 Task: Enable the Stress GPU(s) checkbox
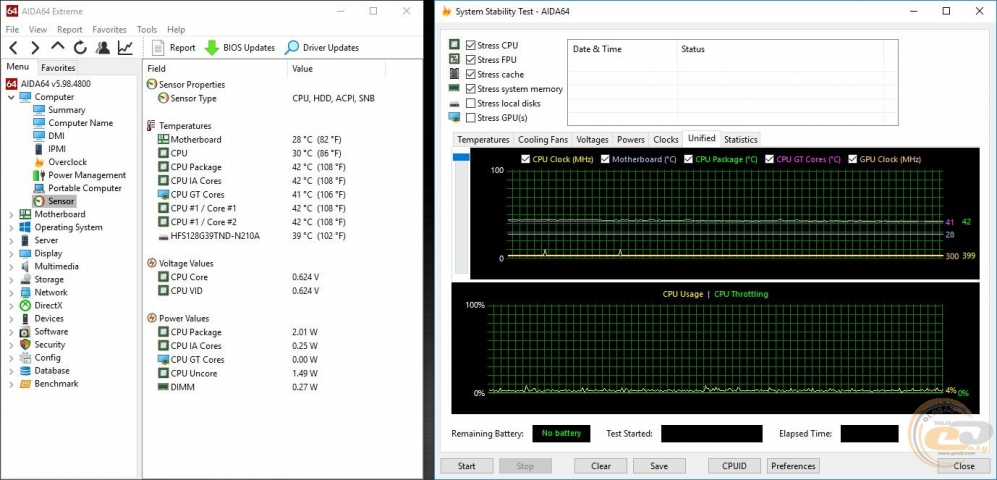pos(471,118)
